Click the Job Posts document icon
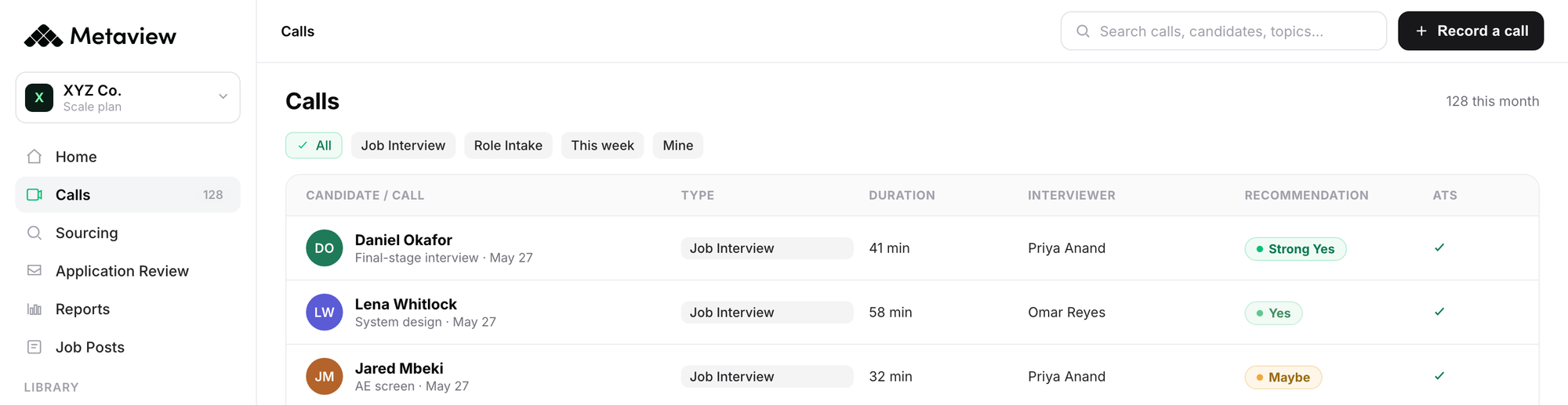The image size is (1568, 405). (x=34, y=347)
